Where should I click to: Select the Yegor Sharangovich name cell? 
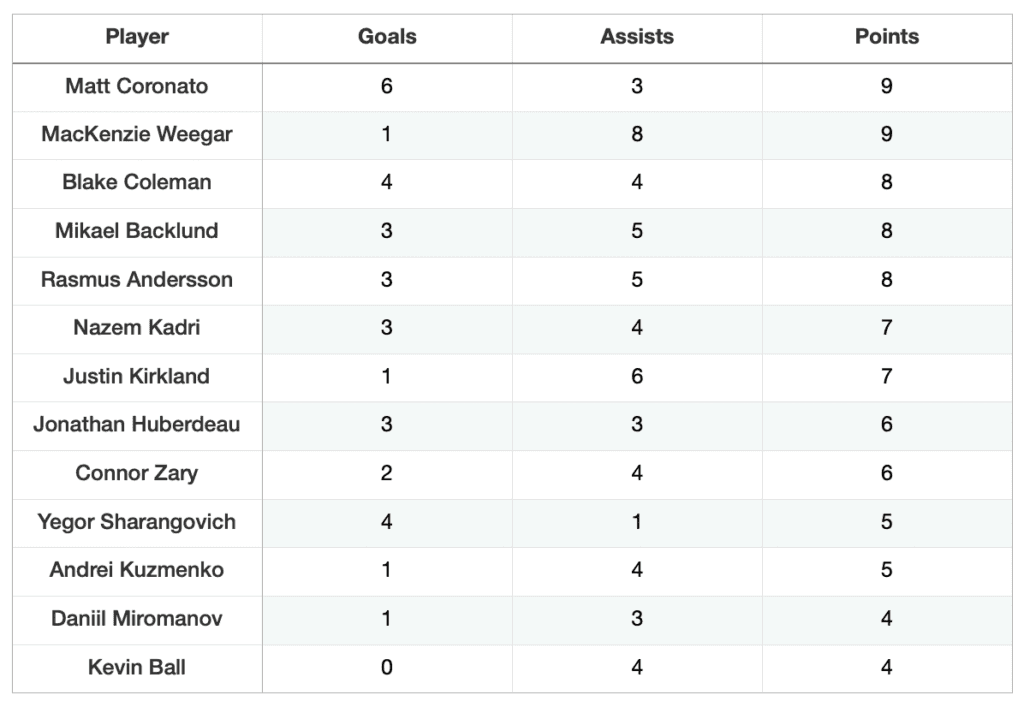pyautogui.click(x=137, y=521)
